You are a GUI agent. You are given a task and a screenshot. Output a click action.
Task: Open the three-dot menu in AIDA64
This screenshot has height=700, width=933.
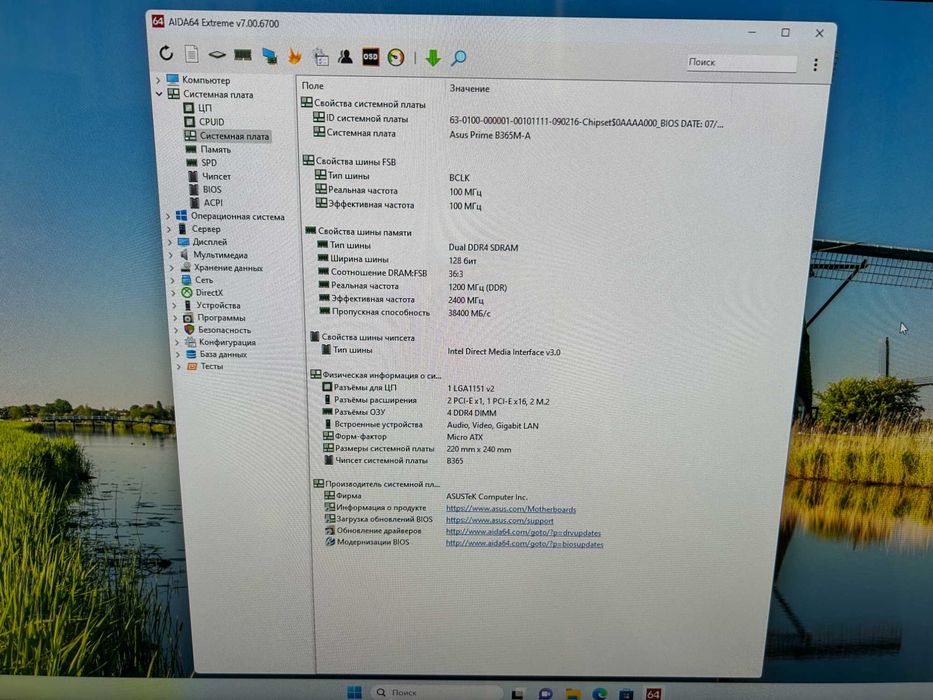coord(815,64)
